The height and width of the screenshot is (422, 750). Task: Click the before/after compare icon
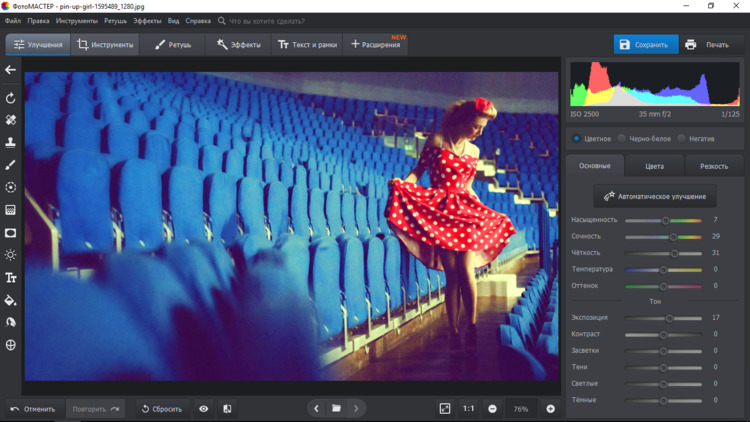click(227, 409)
